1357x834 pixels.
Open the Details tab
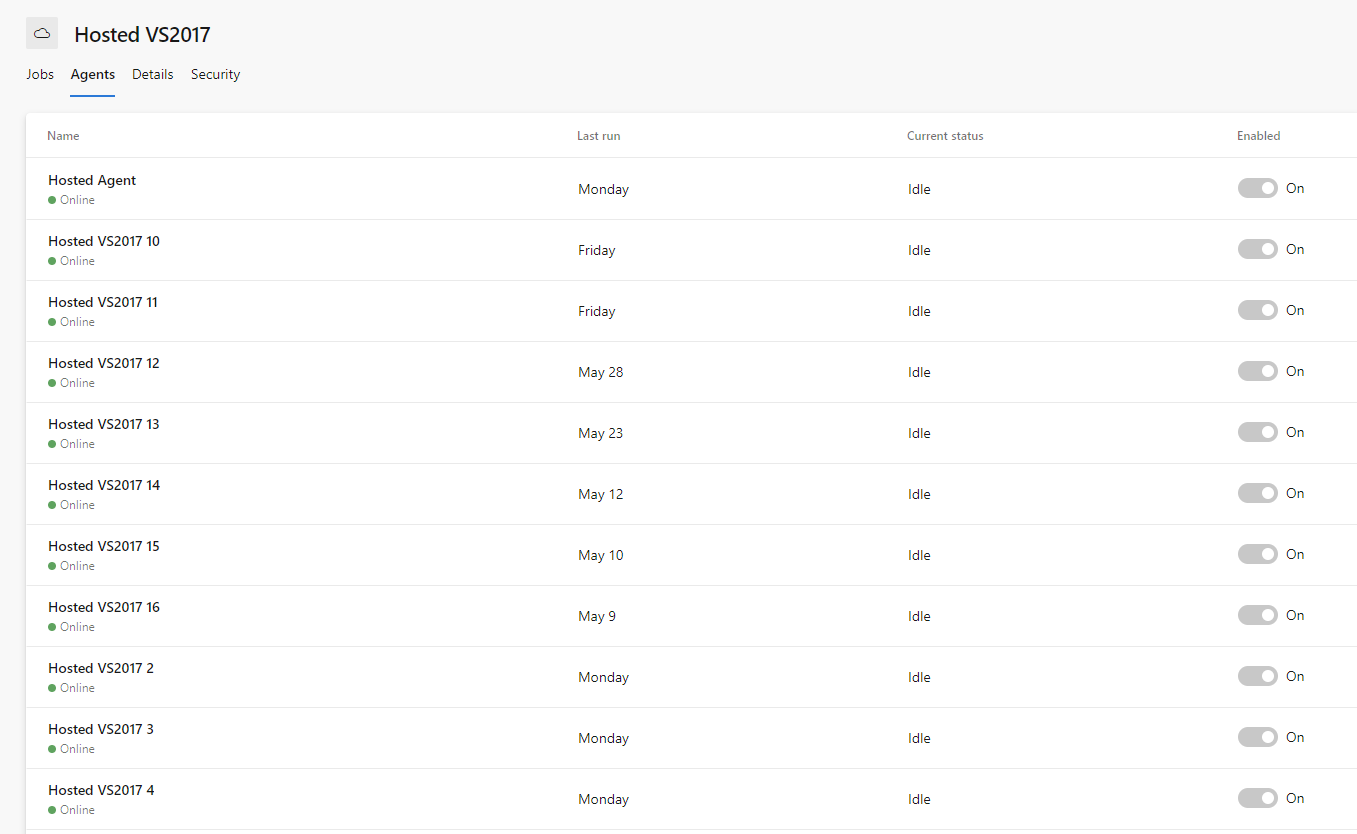pos(152,74)
